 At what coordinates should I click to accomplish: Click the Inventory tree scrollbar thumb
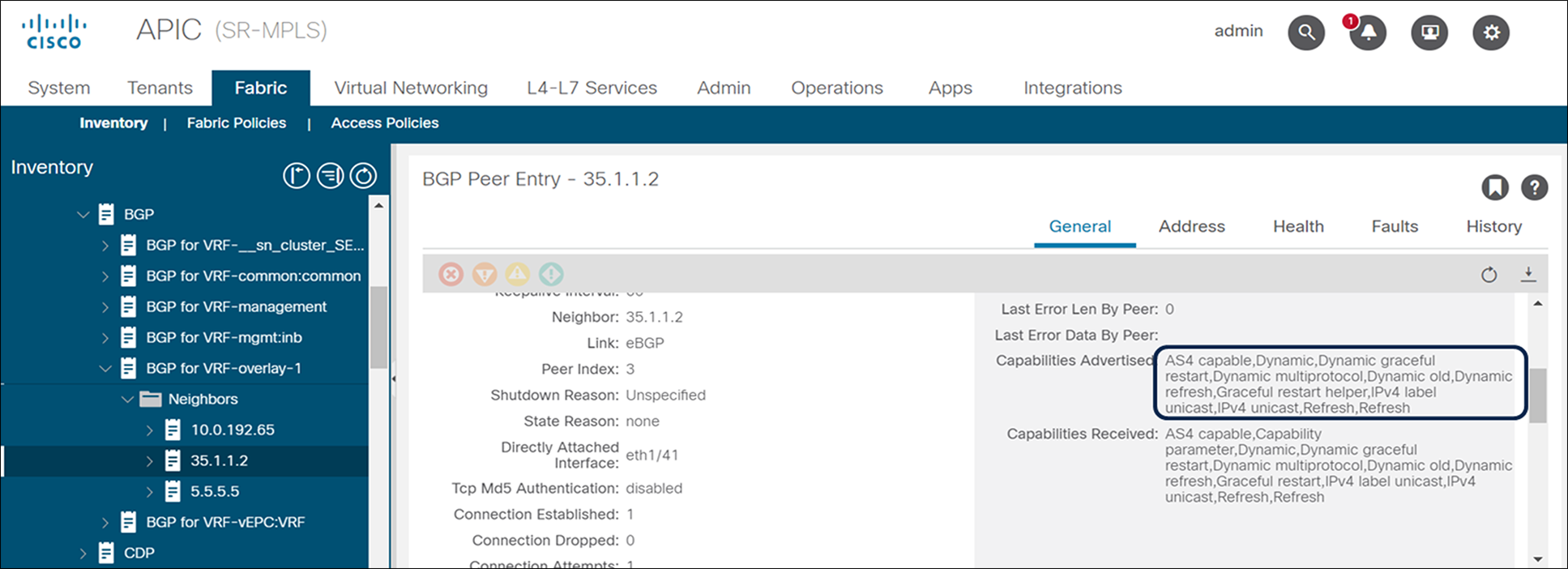click(378, 327)
